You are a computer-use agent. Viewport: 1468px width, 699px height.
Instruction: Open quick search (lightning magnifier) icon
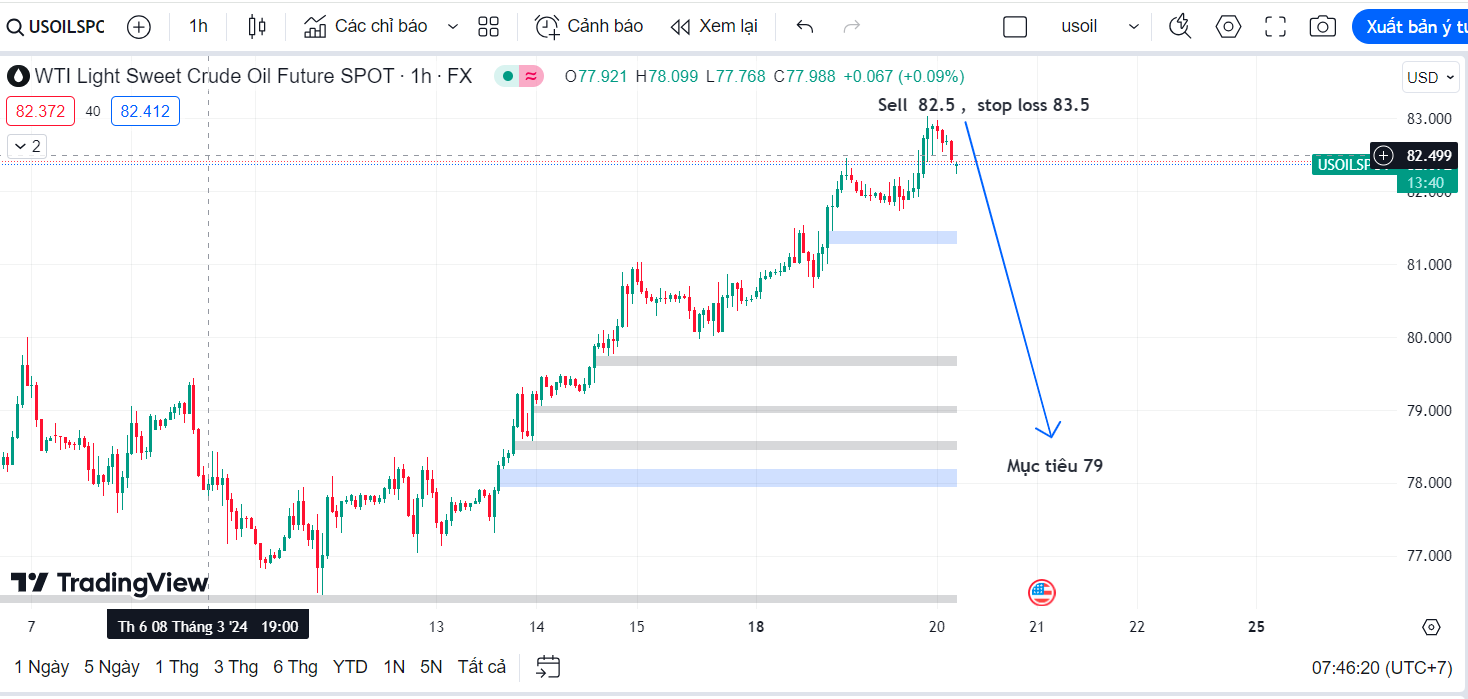[1180, 27]
